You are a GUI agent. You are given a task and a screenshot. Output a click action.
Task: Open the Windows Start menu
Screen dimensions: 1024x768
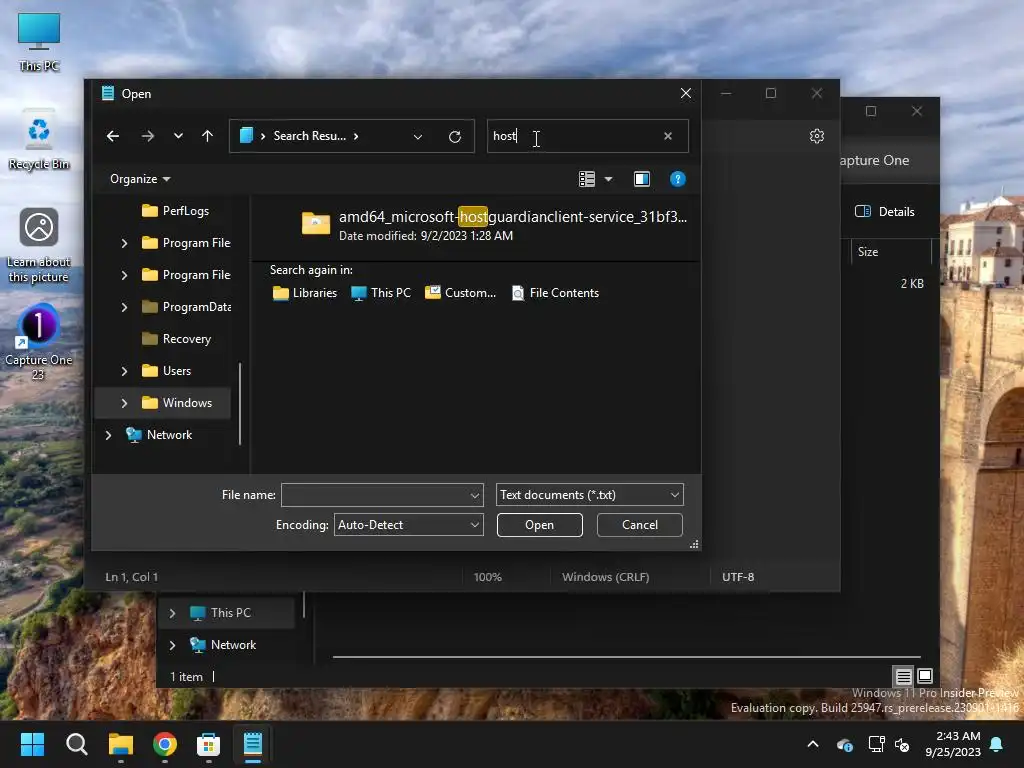click(32, 744)
